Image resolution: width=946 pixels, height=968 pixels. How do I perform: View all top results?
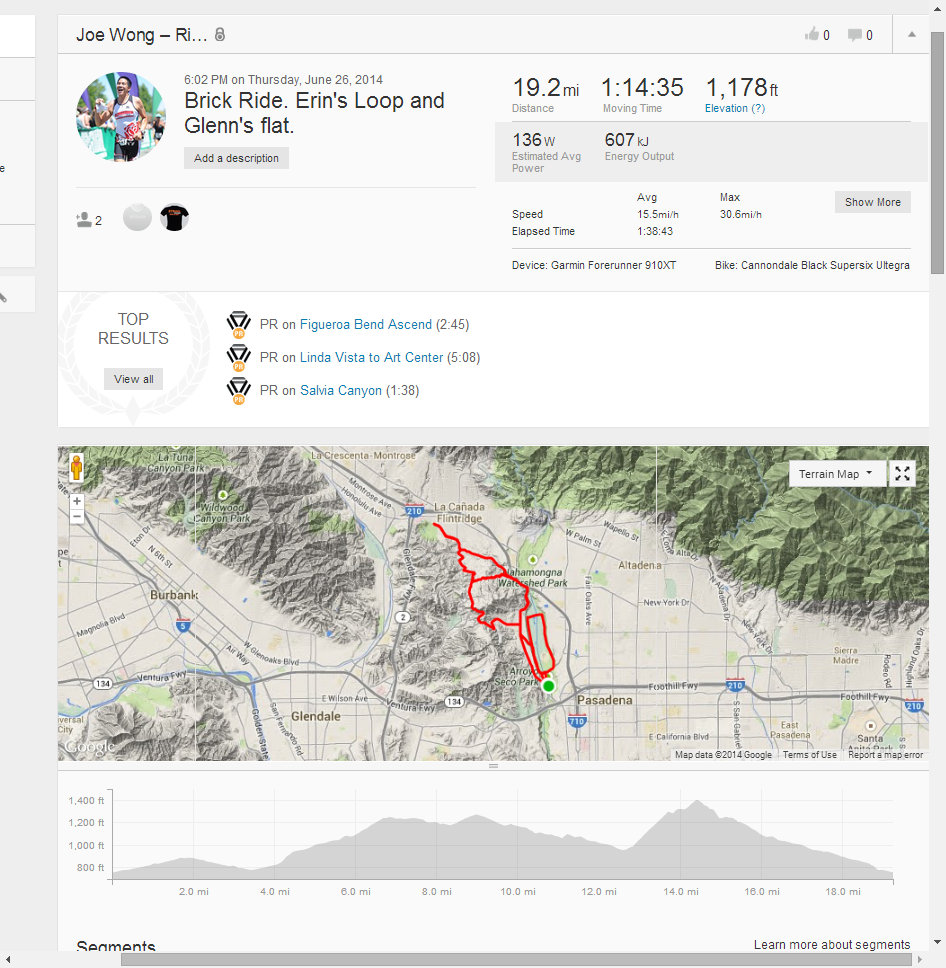click(x=133, y=379)
